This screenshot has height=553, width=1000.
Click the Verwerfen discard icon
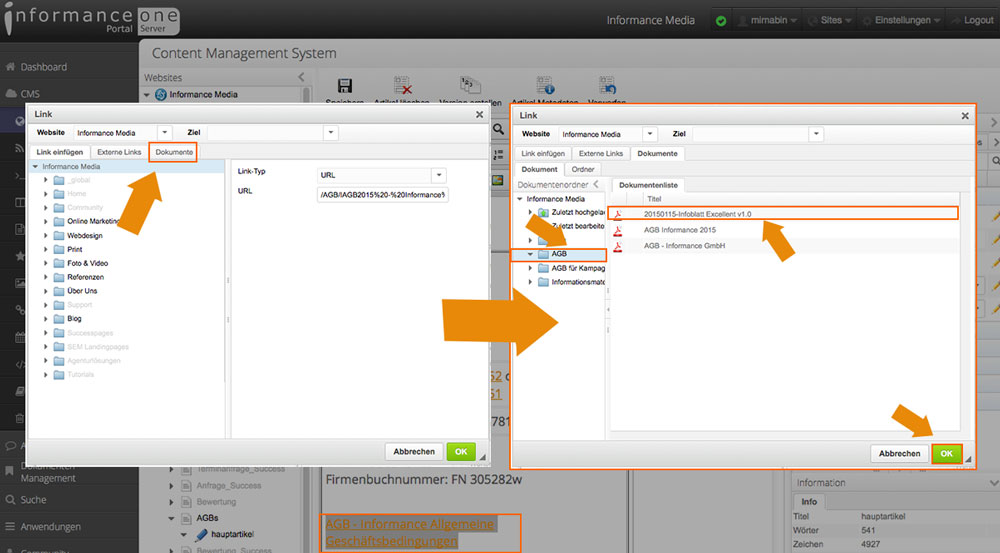607,85
